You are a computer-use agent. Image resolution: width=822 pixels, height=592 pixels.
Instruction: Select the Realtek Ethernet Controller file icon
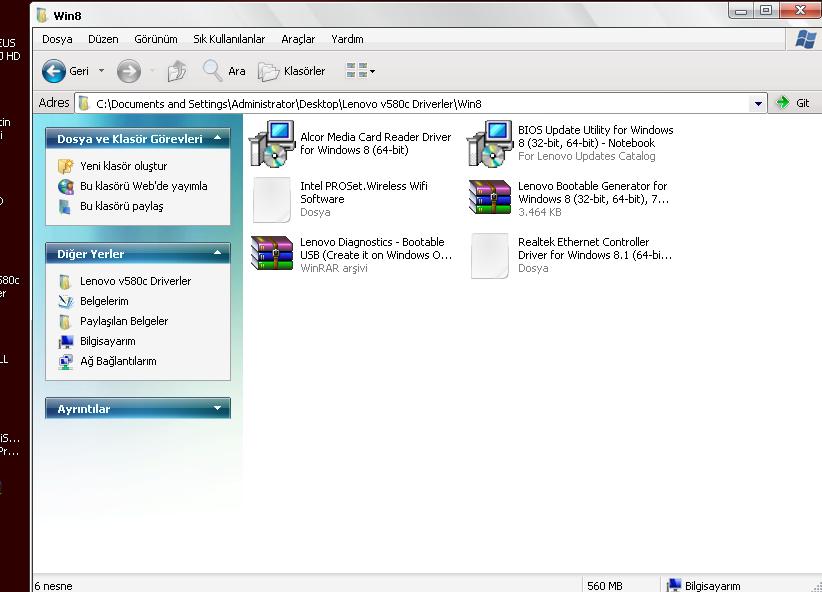click(x=490, y=255)
